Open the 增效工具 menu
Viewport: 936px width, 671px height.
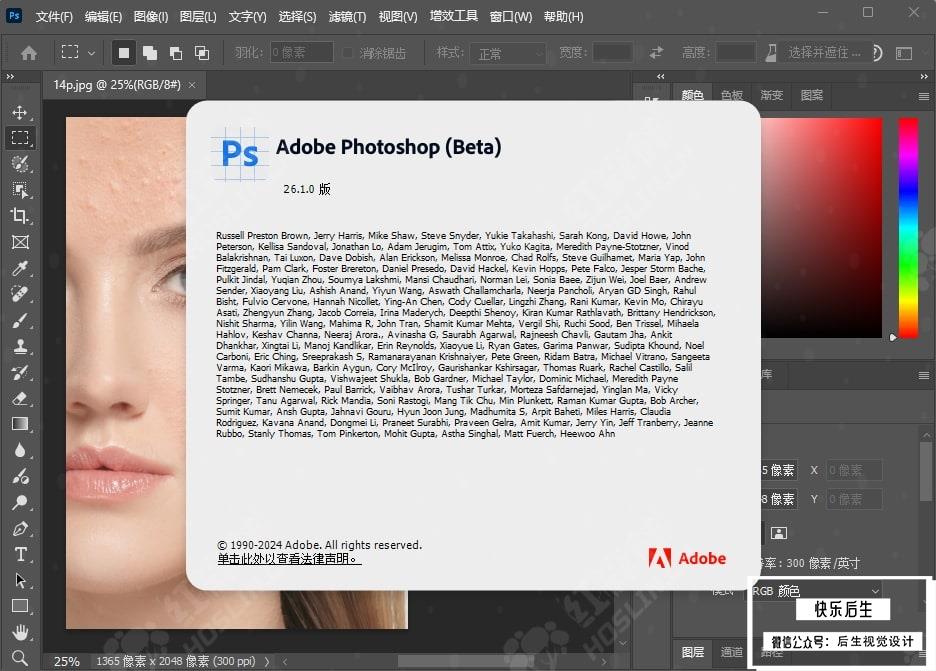(x=454, y=16)
